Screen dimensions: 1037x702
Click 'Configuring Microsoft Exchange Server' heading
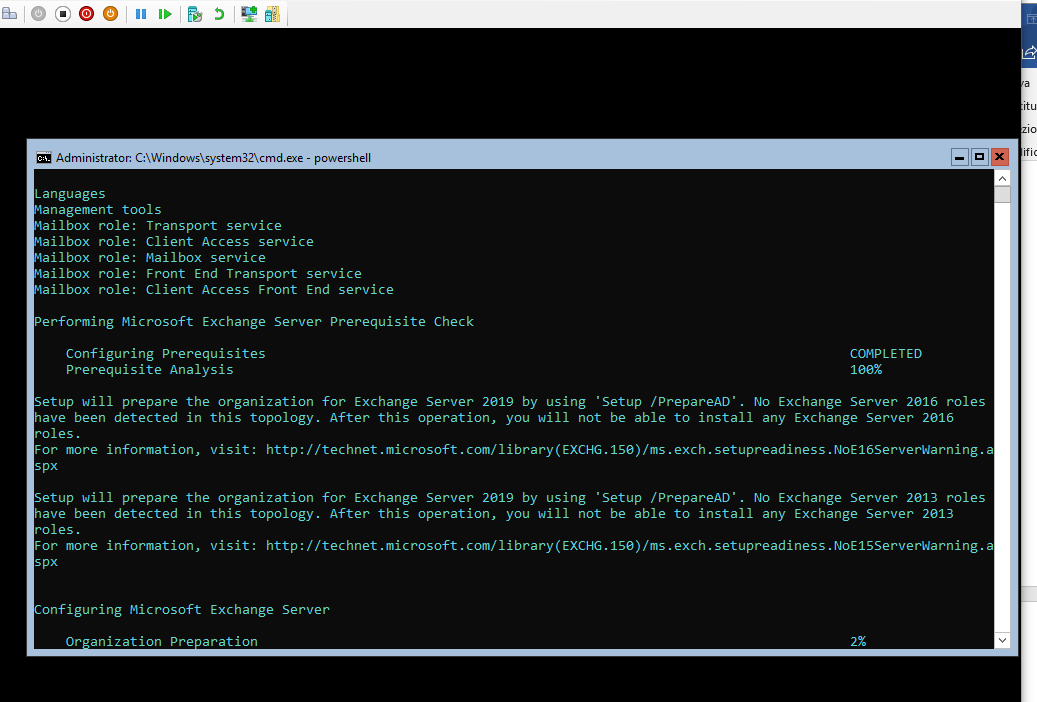tap(182, 609)
